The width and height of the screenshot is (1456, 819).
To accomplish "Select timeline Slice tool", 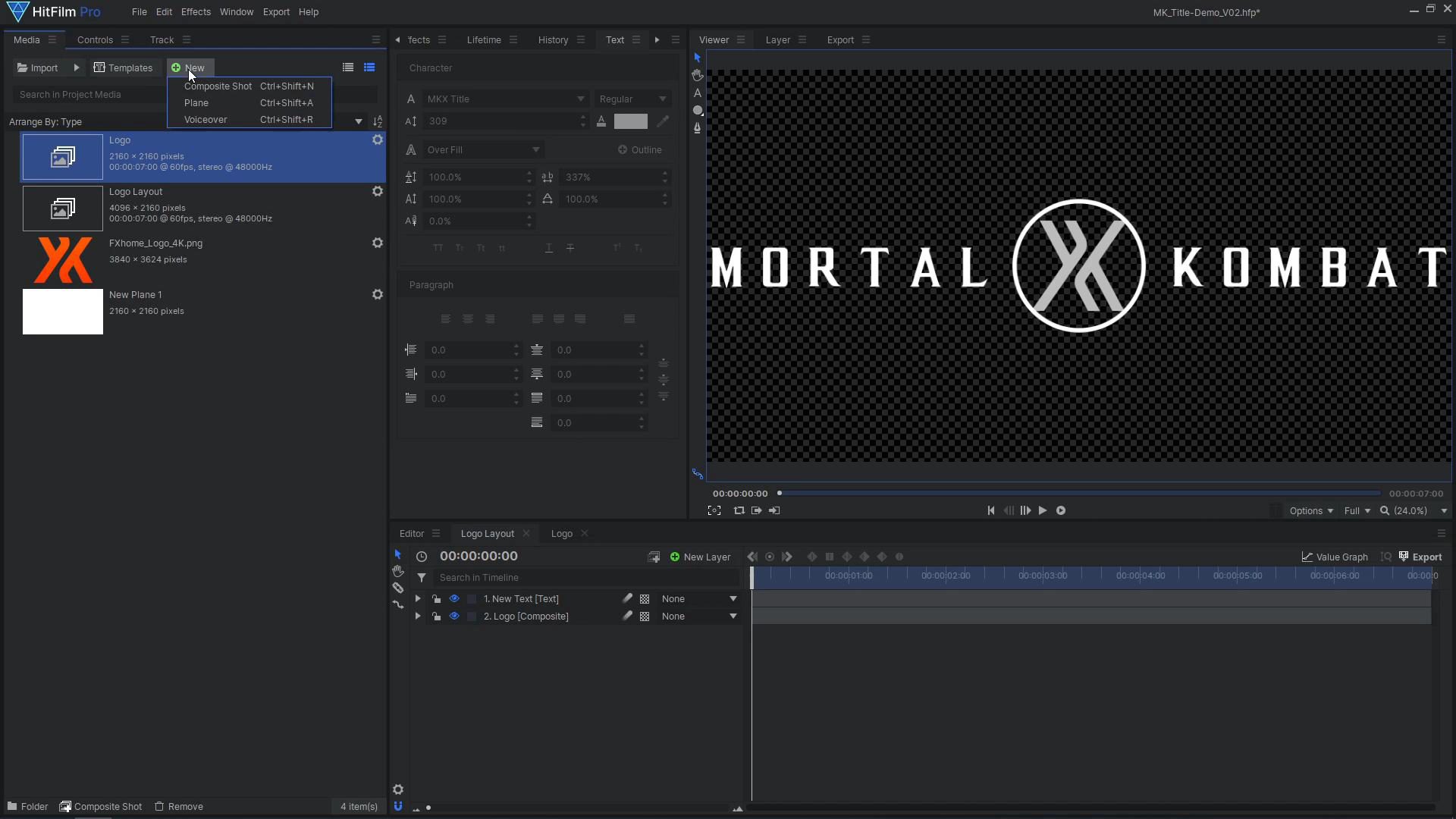I will (x=397, y=588).
